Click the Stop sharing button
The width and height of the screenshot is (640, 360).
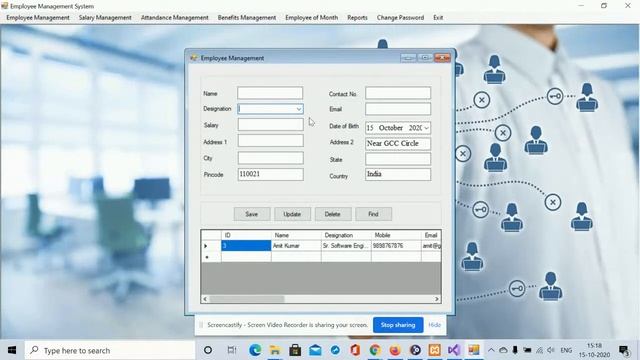(398, 325)
